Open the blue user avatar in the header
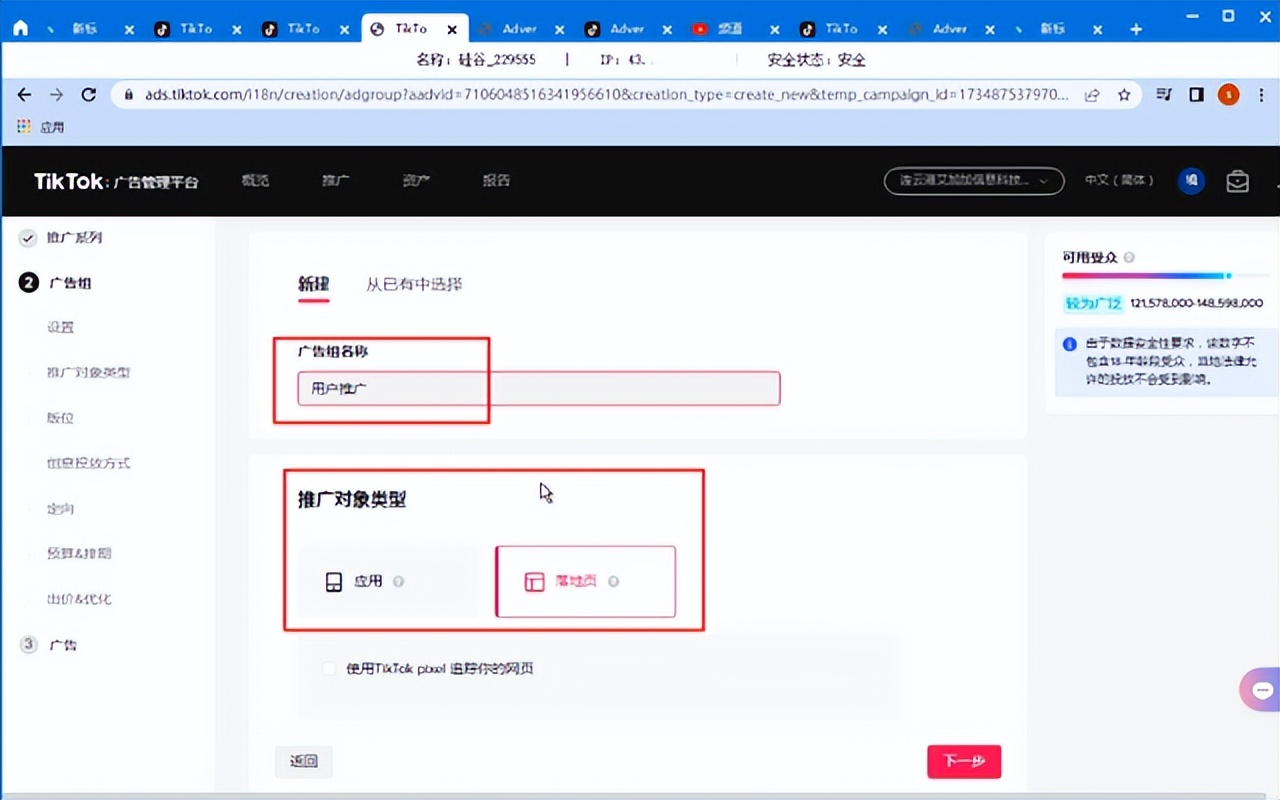This screenshot has width=1280, height=800. pos(1190,181)
